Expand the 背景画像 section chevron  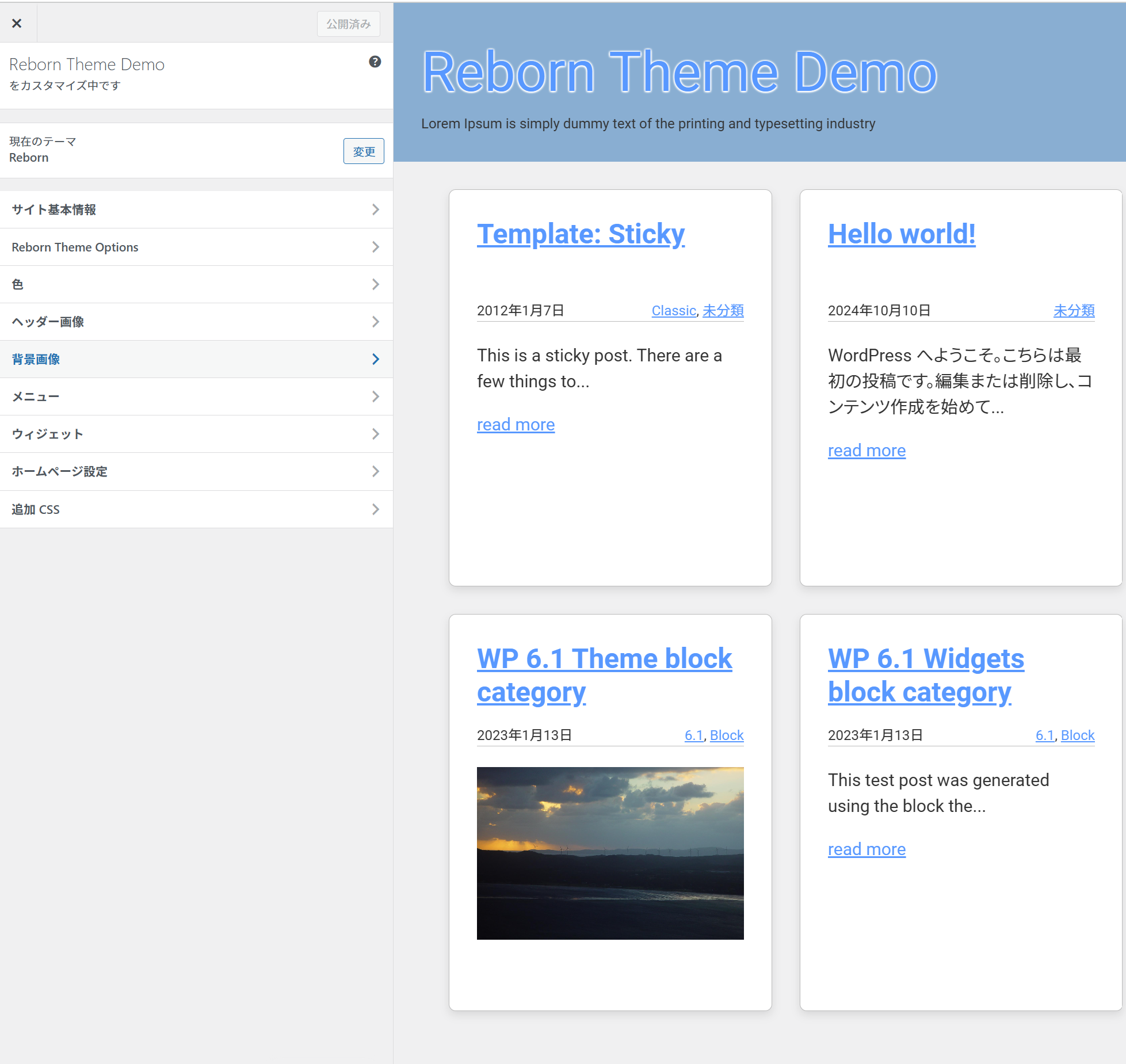click(375, 359)
